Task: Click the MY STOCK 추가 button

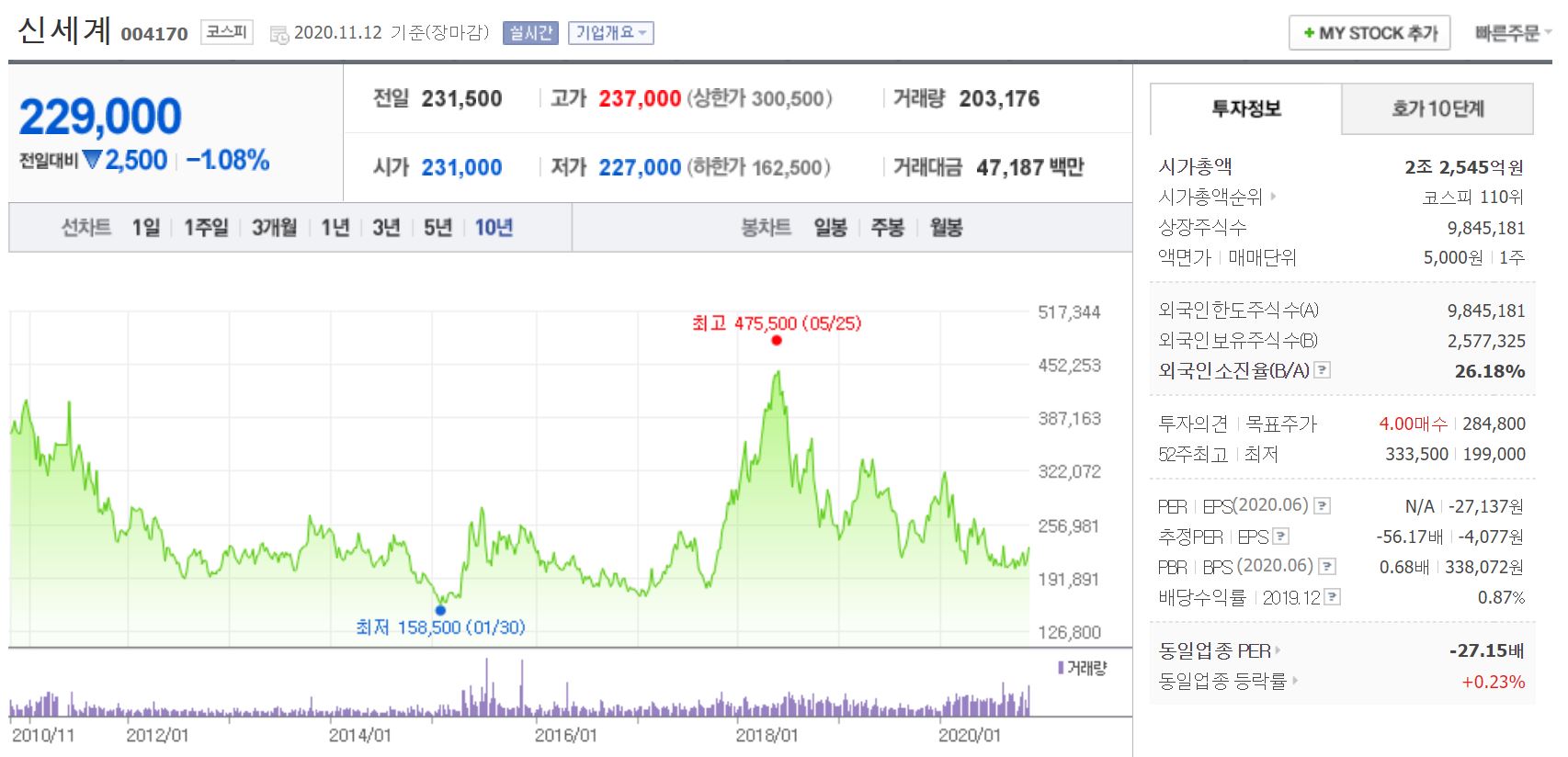Action: (1369, 33)
